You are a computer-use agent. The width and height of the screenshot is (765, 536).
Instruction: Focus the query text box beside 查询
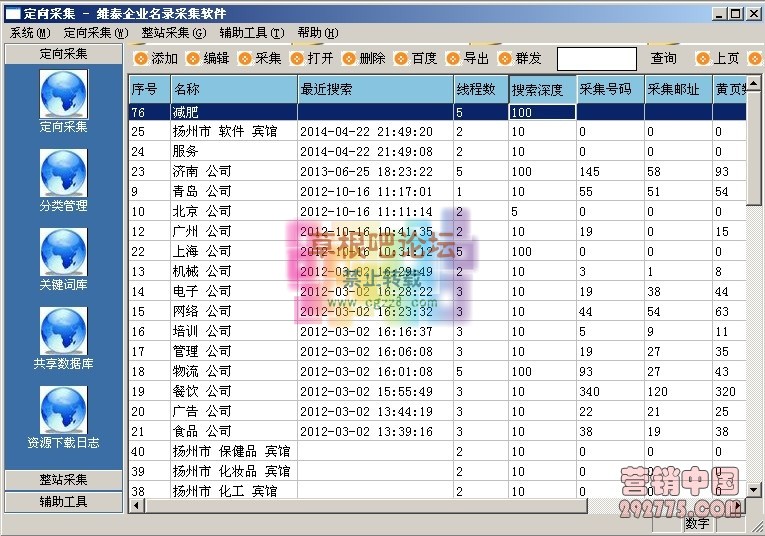pyautogui.click(x=597, y=59)
